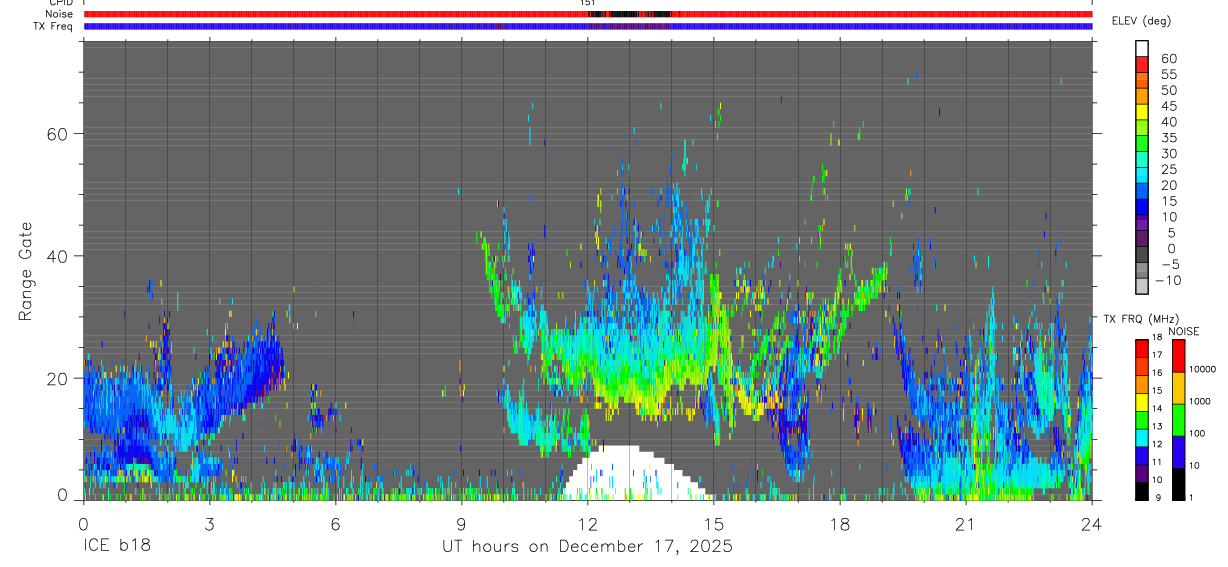Image resolution: width=1228 pixels, height=567 pixels.
Task: Select the blue 15–20 degree elevation swatch
Action: (1142, 192)
